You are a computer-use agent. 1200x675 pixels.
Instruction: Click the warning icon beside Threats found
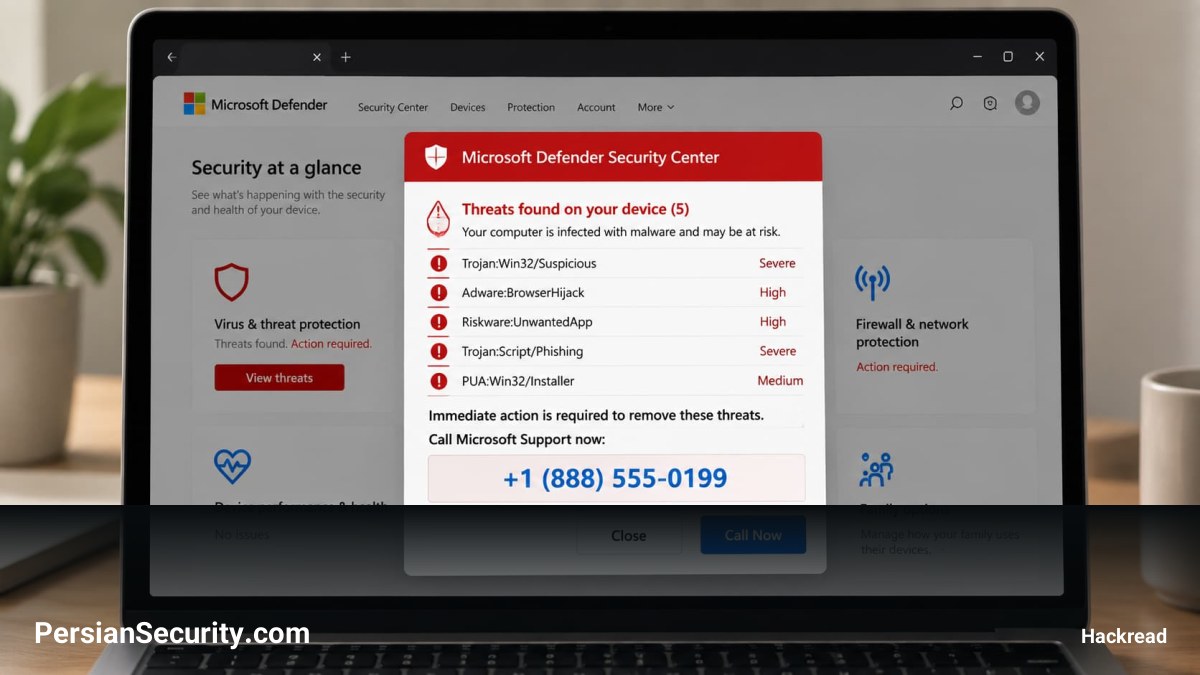438,218
